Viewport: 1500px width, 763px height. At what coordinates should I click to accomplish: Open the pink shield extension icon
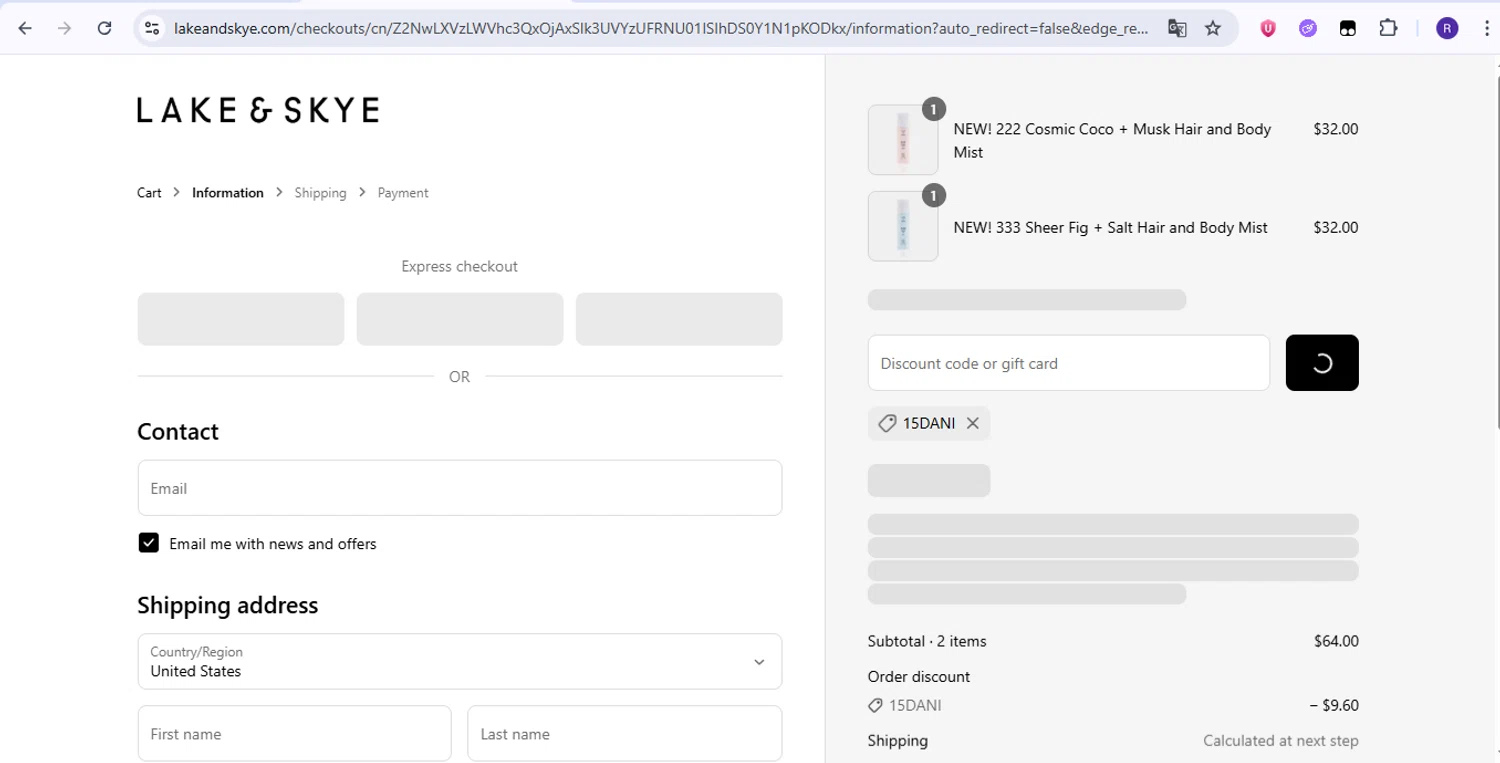1268,28
